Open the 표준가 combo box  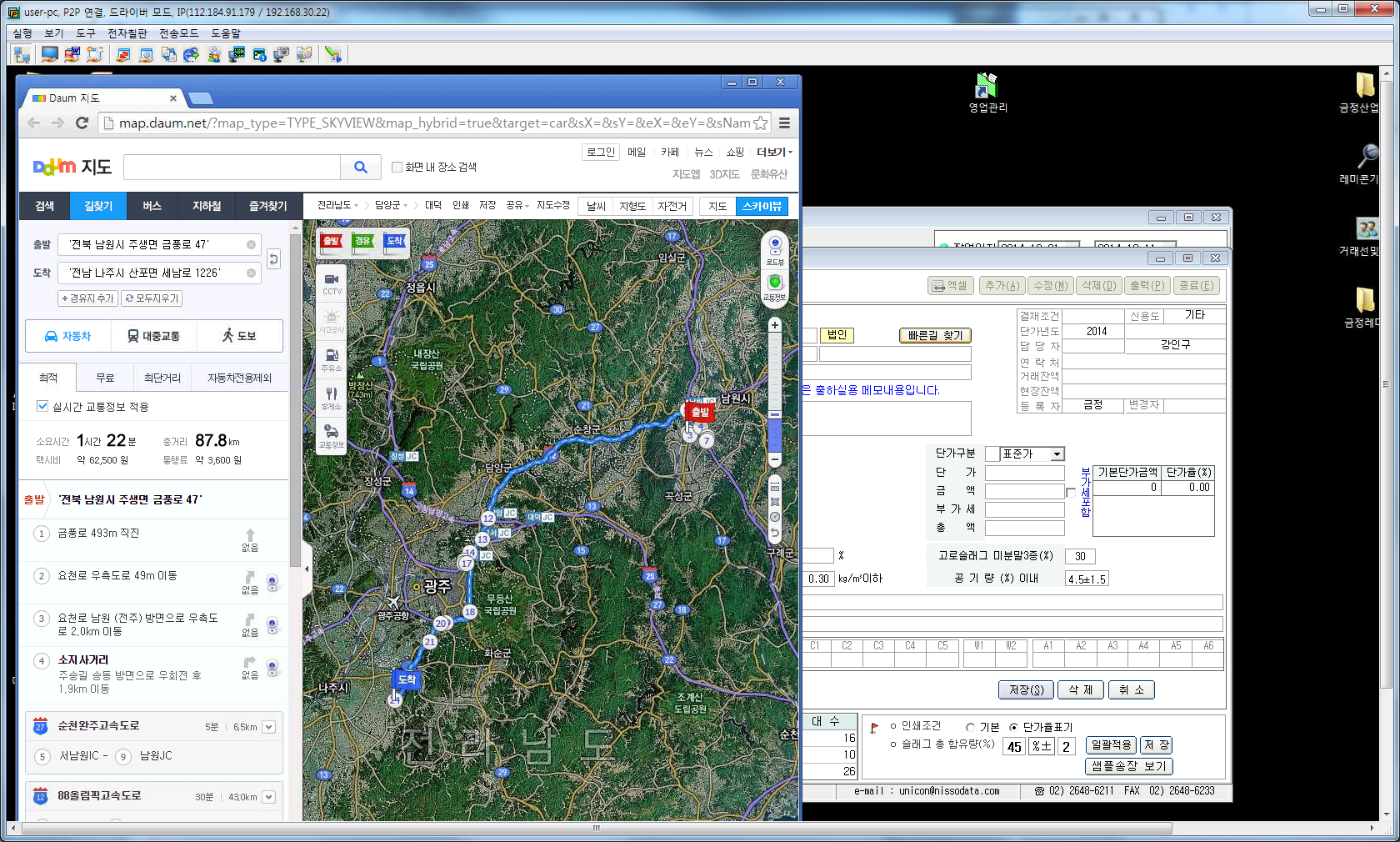point(1032,454)
